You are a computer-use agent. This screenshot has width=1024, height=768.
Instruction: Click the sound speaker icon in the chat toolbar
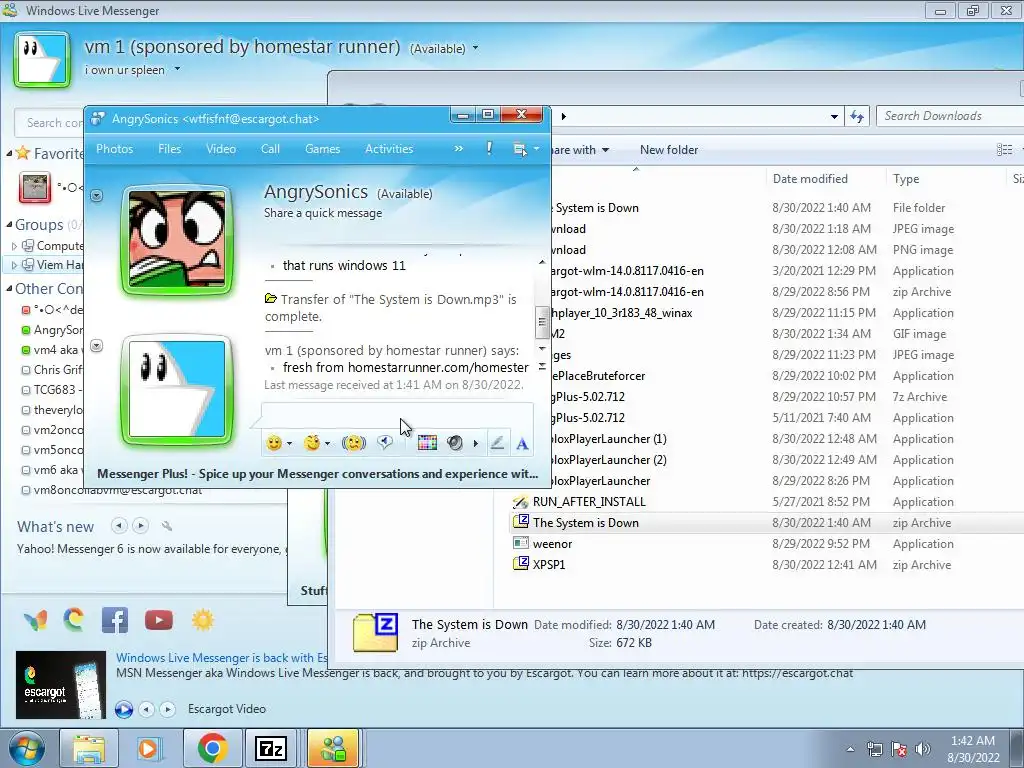point(455,443)
